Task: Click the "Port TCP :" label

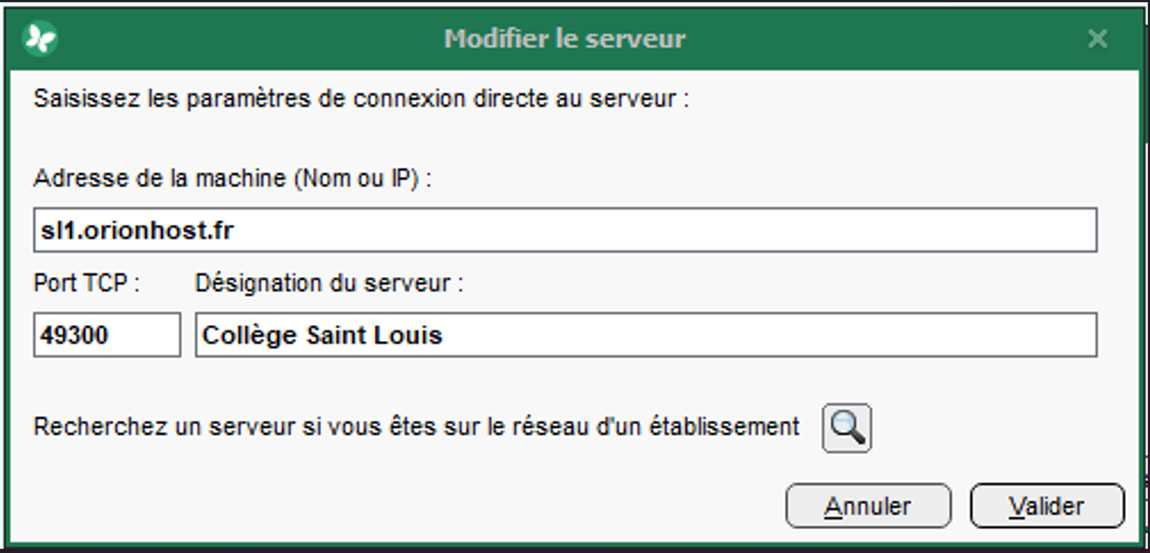Action: [87, 284]
